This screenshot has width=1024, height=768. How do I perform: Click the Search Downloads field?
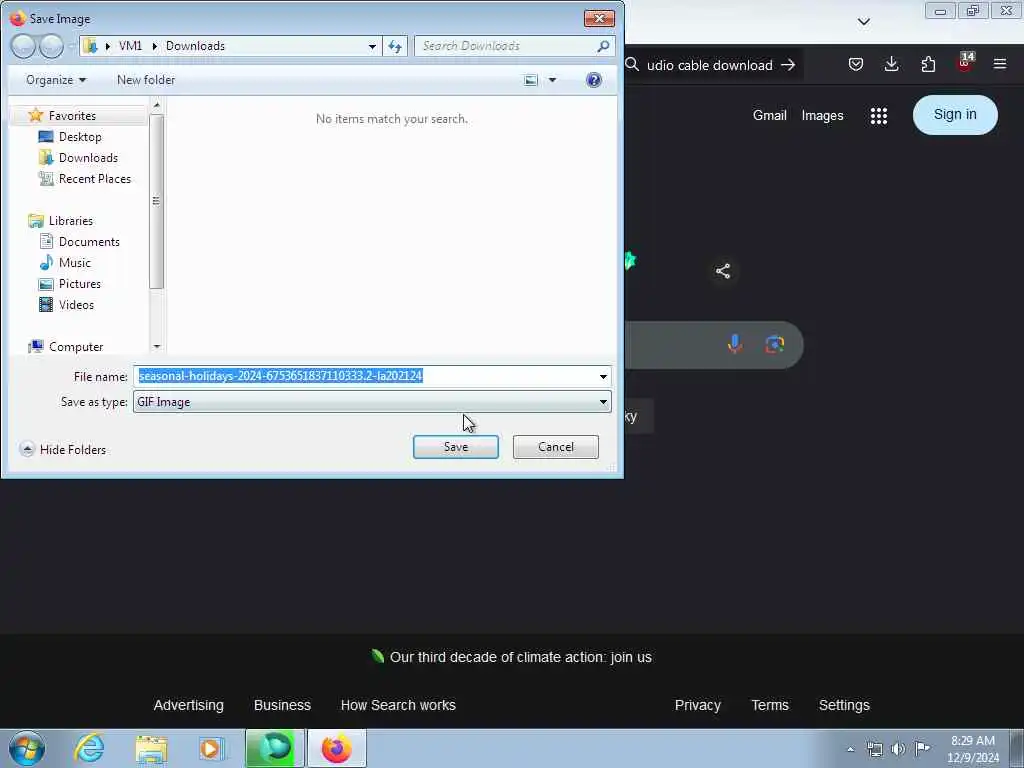point(506,46)
